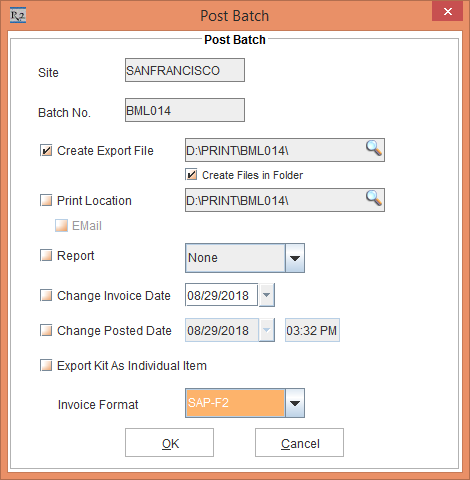Click the OK button
The width and height of the screenshot is (470, 480).
pyautogui.click(x=169, y=443)
